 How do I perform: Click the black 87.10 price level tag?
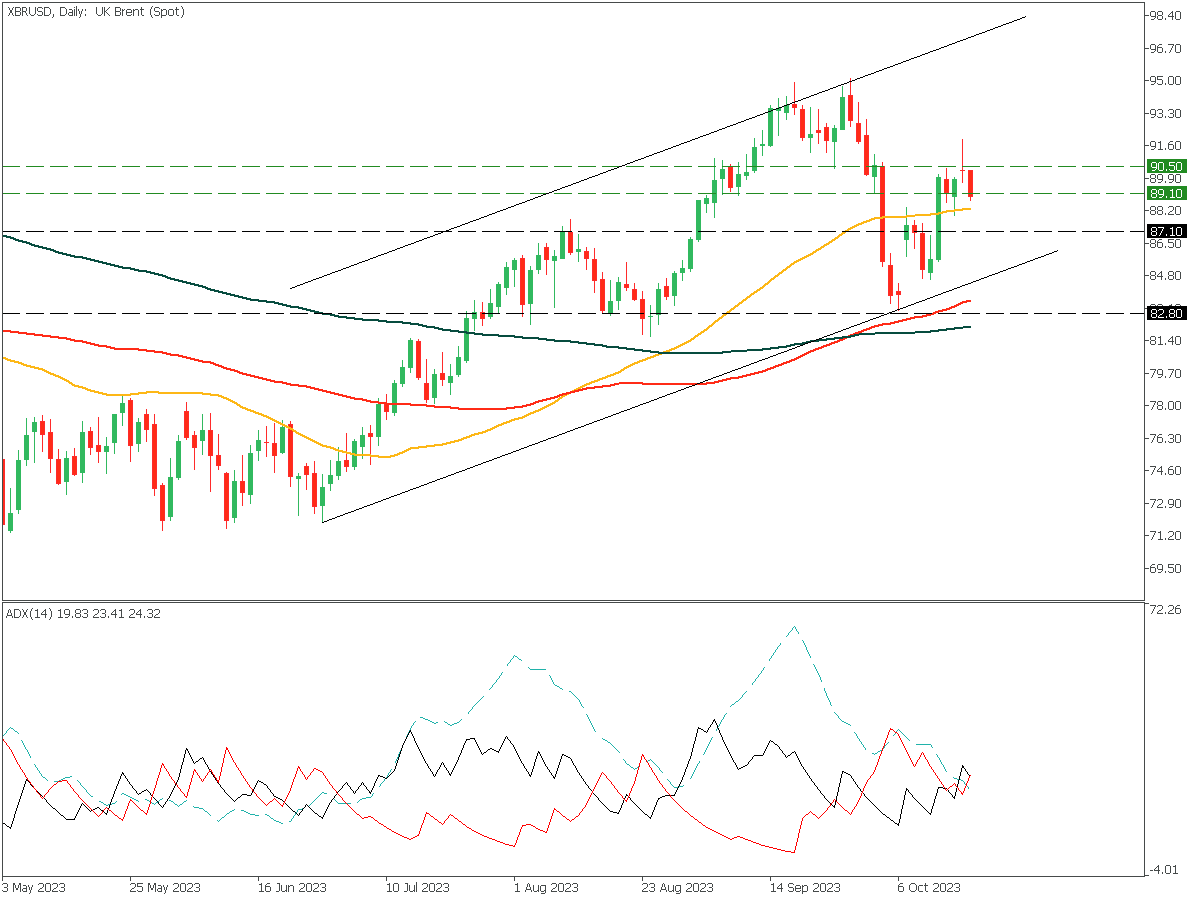point(1166,231)
